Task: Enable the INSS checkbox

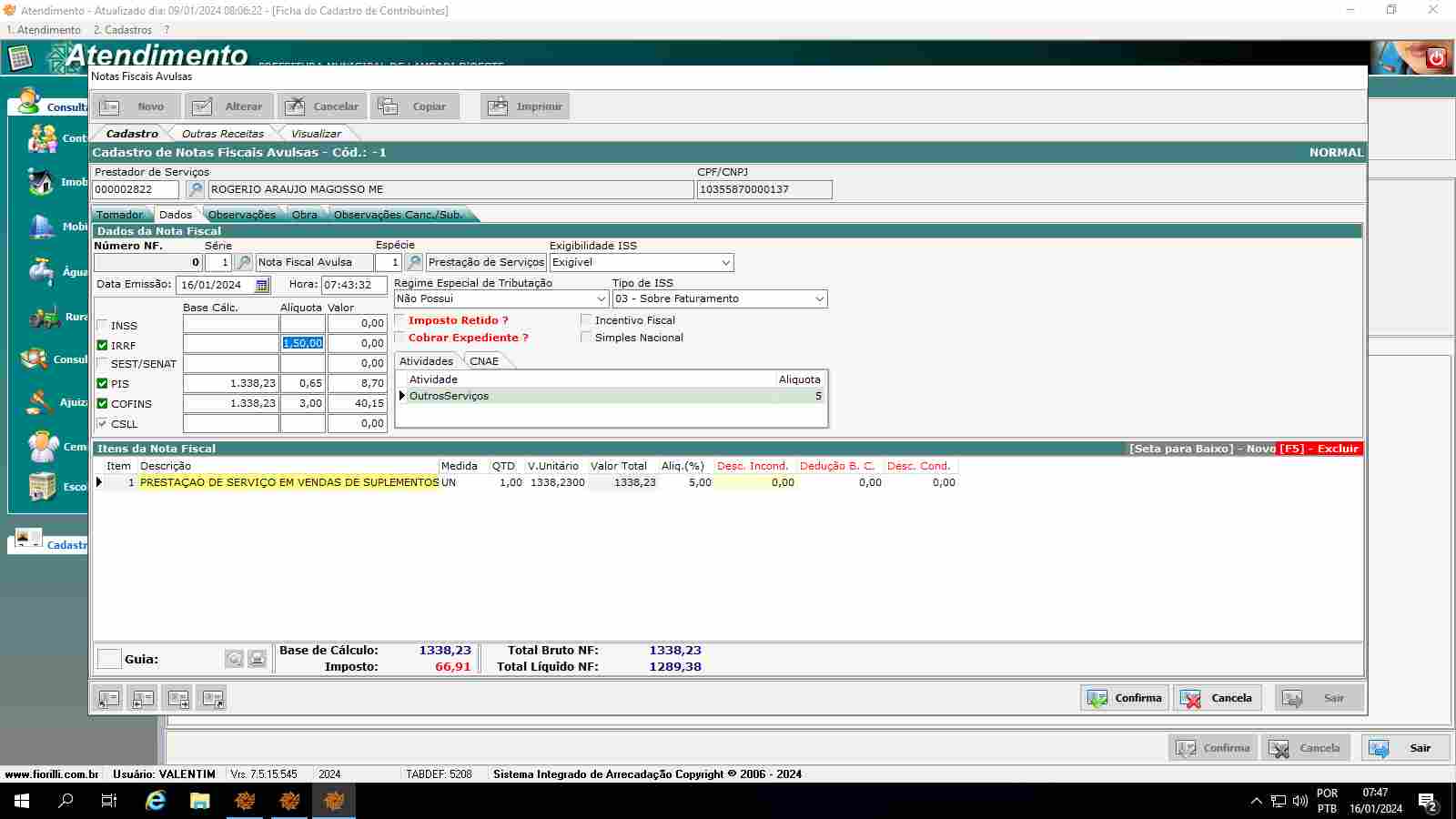Action: (x=103, y=325)
